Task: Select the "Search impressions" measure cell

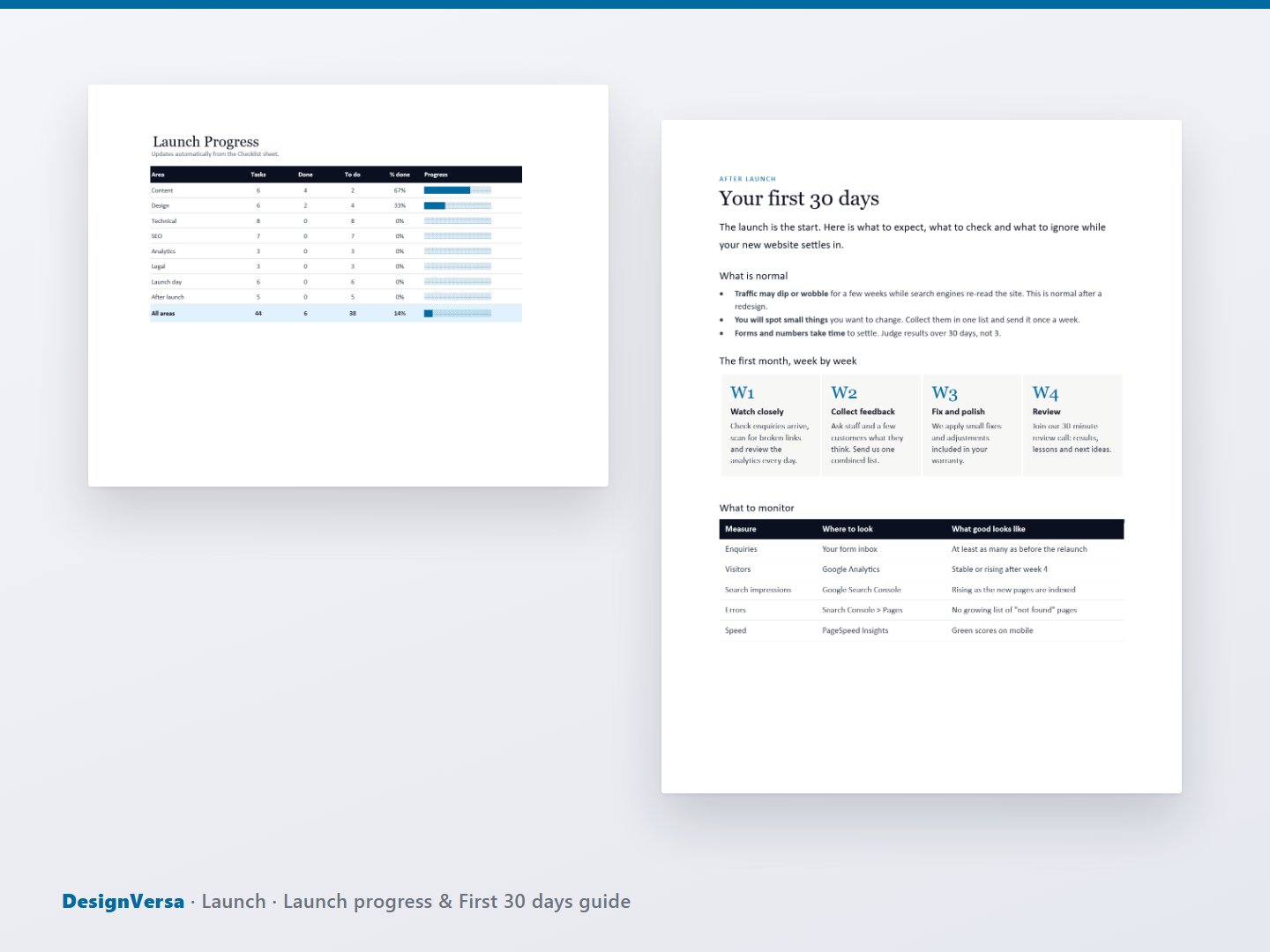Action: 758,590
